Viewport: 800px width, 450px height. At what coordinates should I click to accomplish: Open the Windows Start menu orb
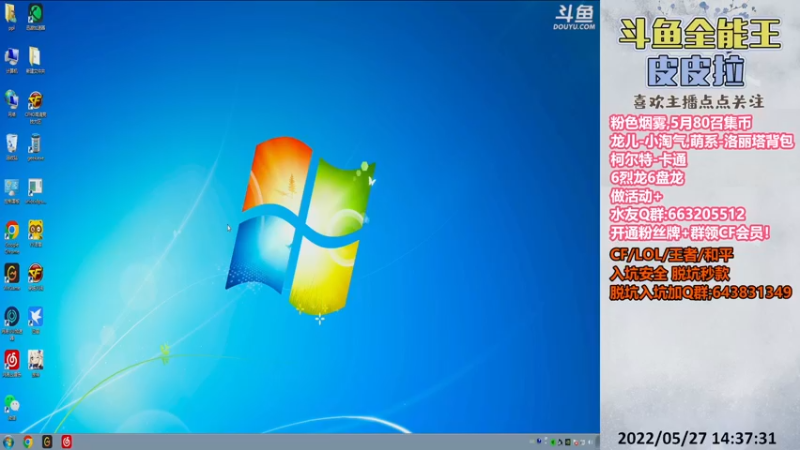[9, 442]
